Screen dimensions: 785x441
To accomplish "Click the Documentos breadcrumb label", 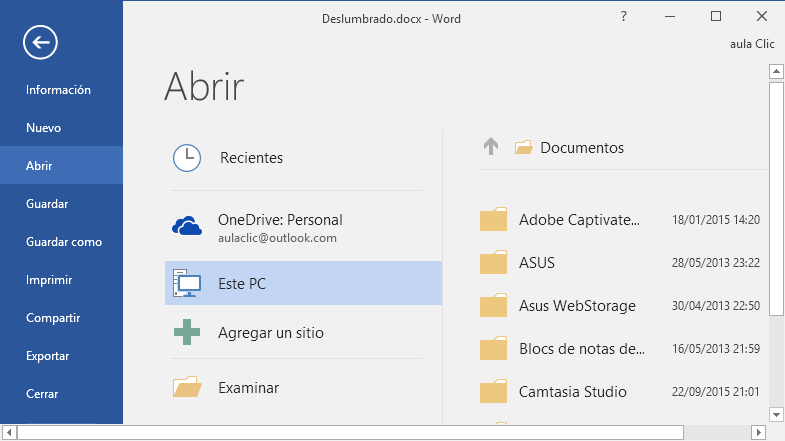I will click(x=582, y=148).
